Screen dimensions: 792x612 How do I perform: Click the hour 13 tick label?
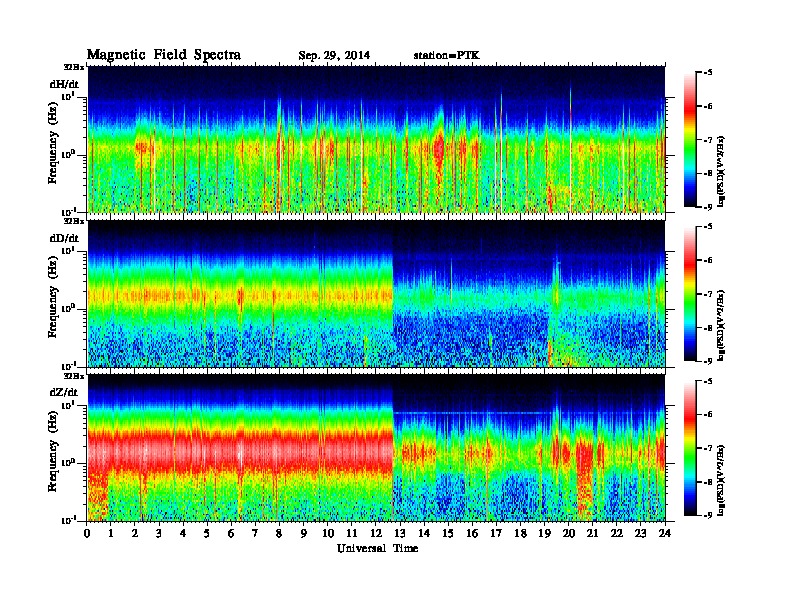pyautogui.click(x=400, y=533)
